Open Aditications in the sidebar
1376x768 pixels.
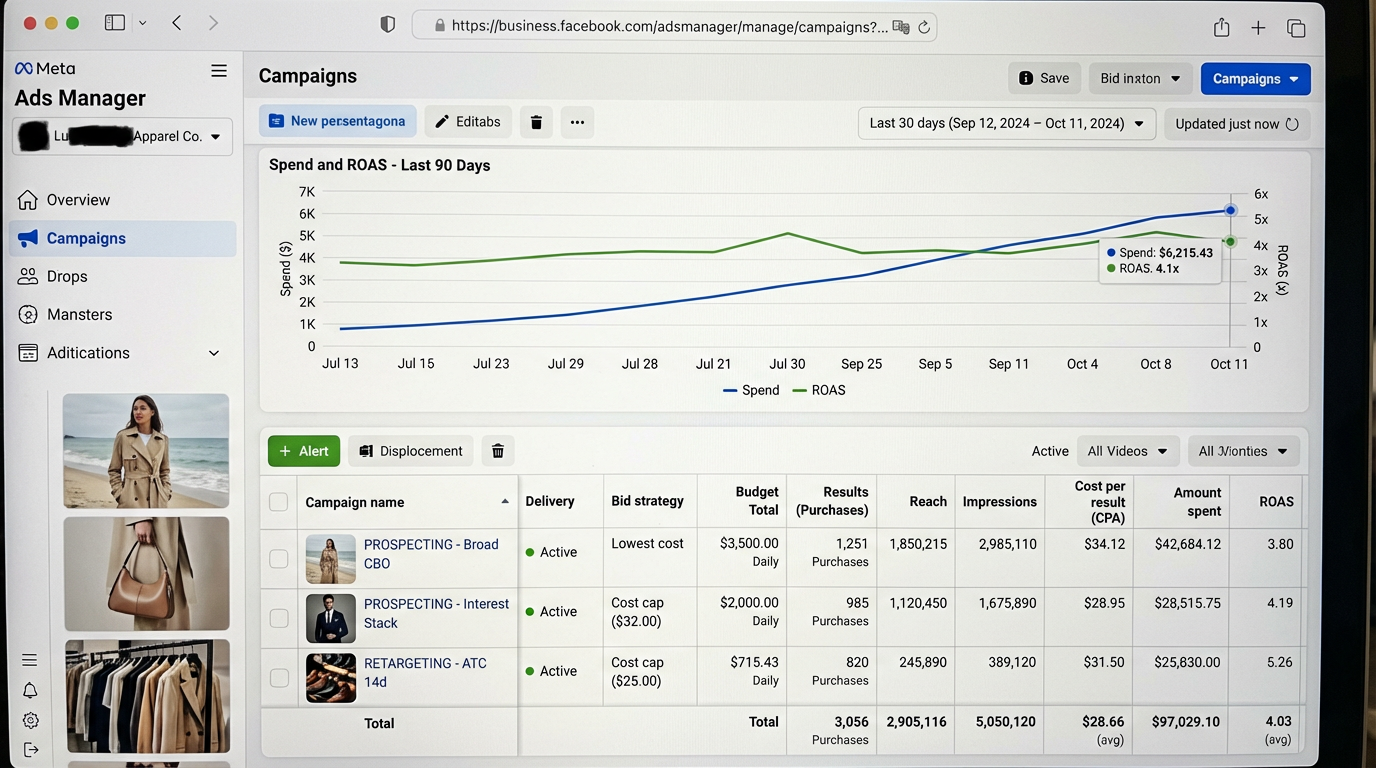tap(122, 353)
